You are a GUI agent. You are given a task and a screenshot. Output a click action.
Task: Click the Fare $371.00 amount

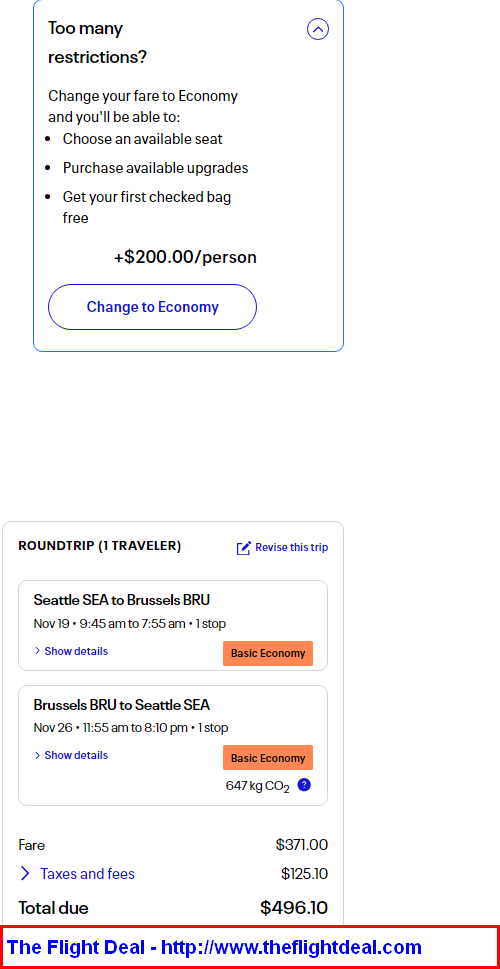pyautogui.click(x=302, y=845)
